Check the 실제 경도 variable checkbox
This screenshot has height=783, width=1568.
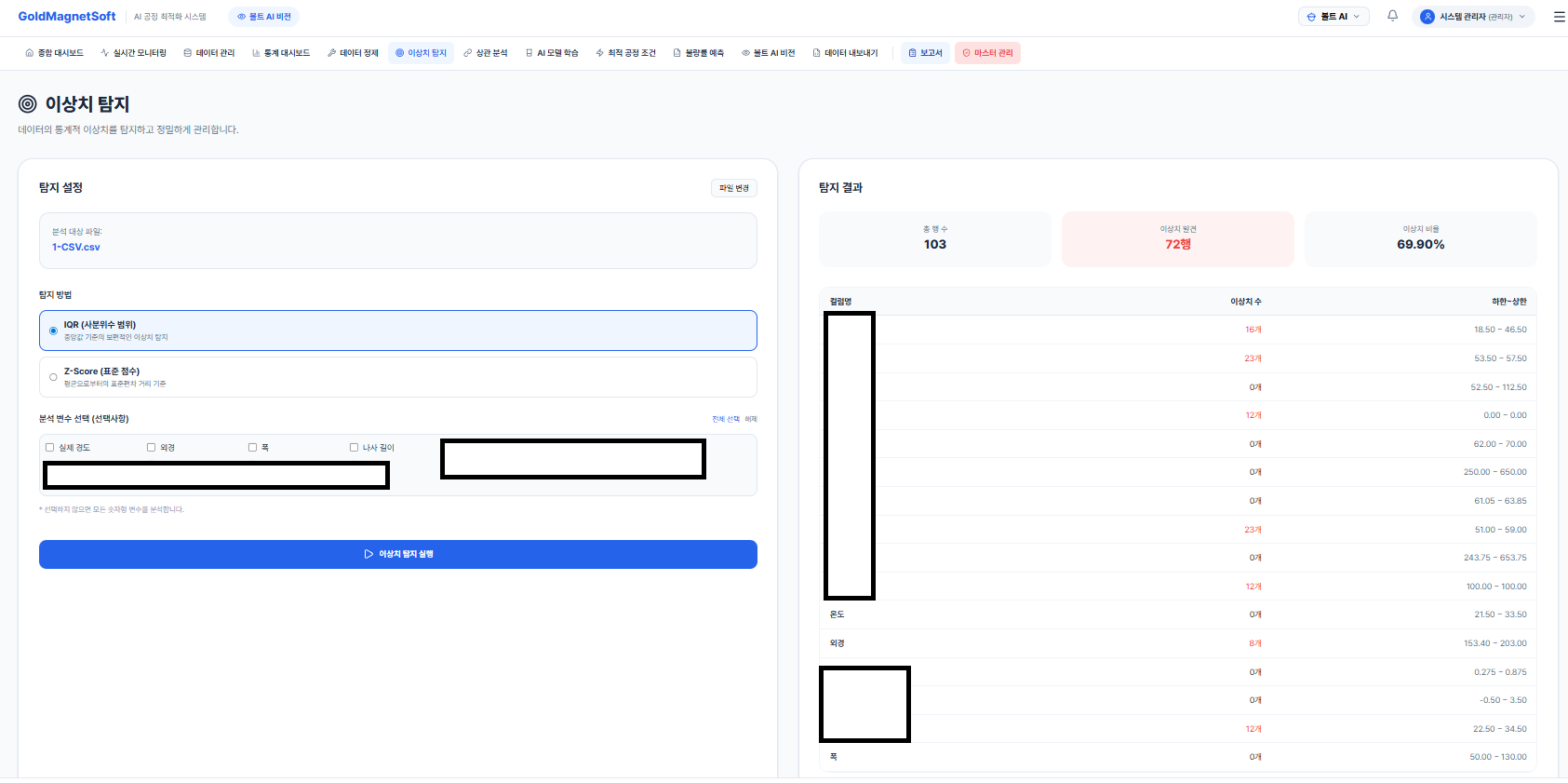pos(50,448)
